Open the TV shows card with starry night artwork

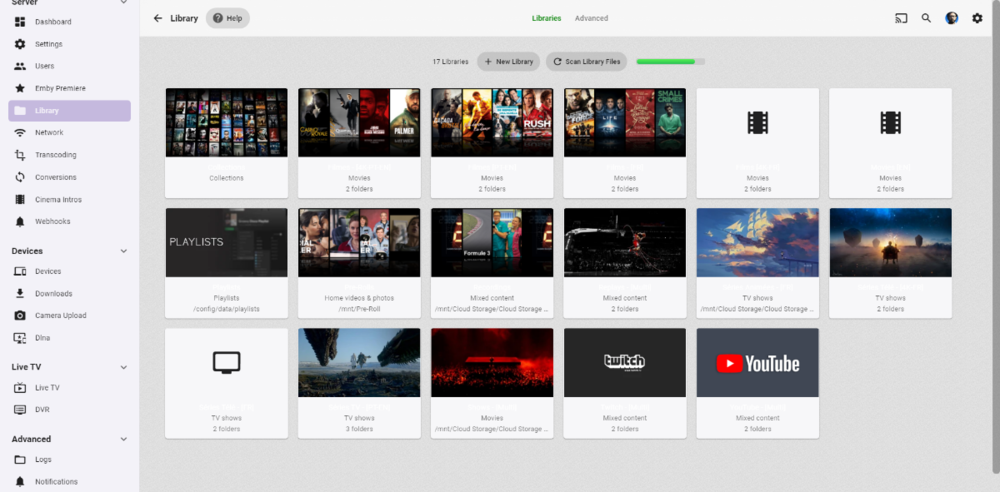coord(890,263)
